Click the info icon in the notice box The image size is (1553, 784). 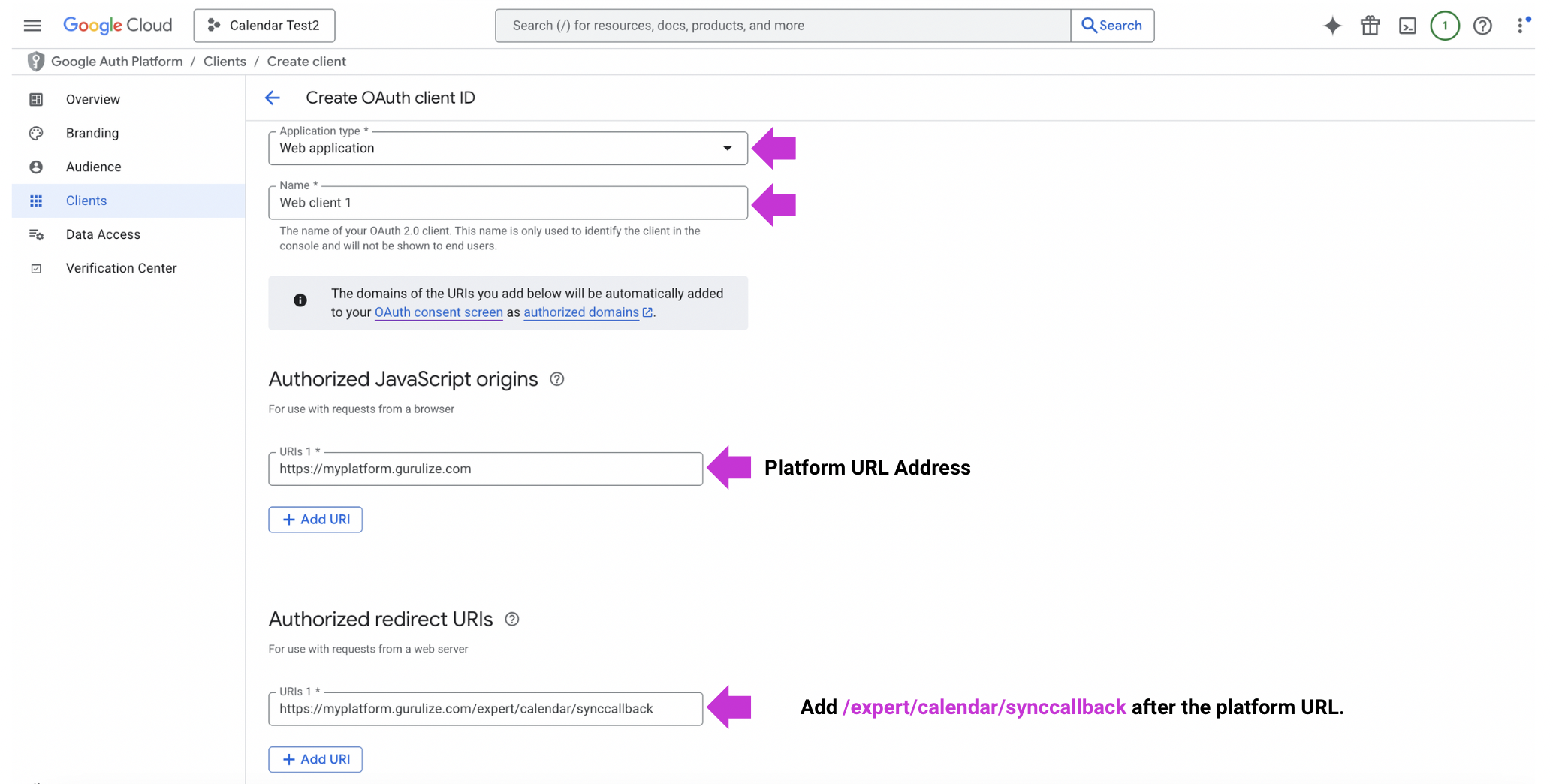pyautogui.click(x=300, y=300)
